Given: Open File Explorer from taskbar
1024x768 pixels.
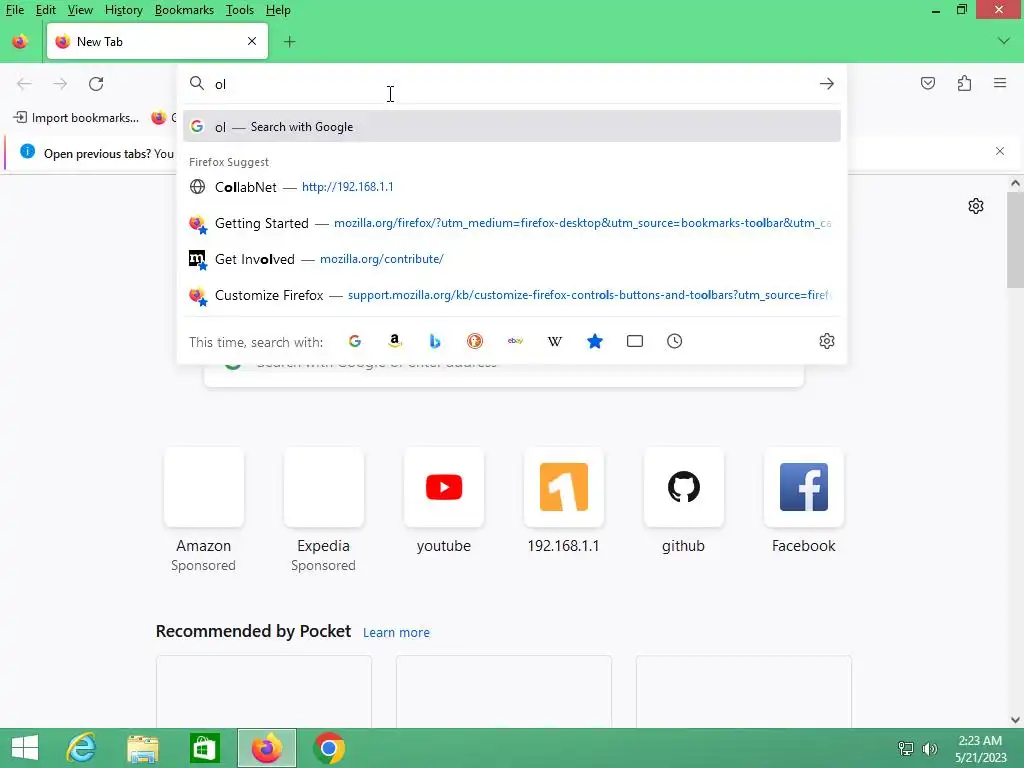Looking at the screenshot, I should (x=142, y=748).
